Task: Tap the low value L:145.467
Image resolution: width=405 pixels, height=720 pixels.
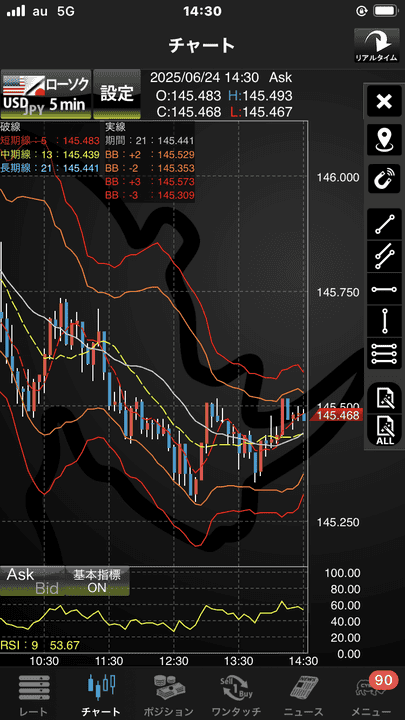Action: tap(260, 112)
